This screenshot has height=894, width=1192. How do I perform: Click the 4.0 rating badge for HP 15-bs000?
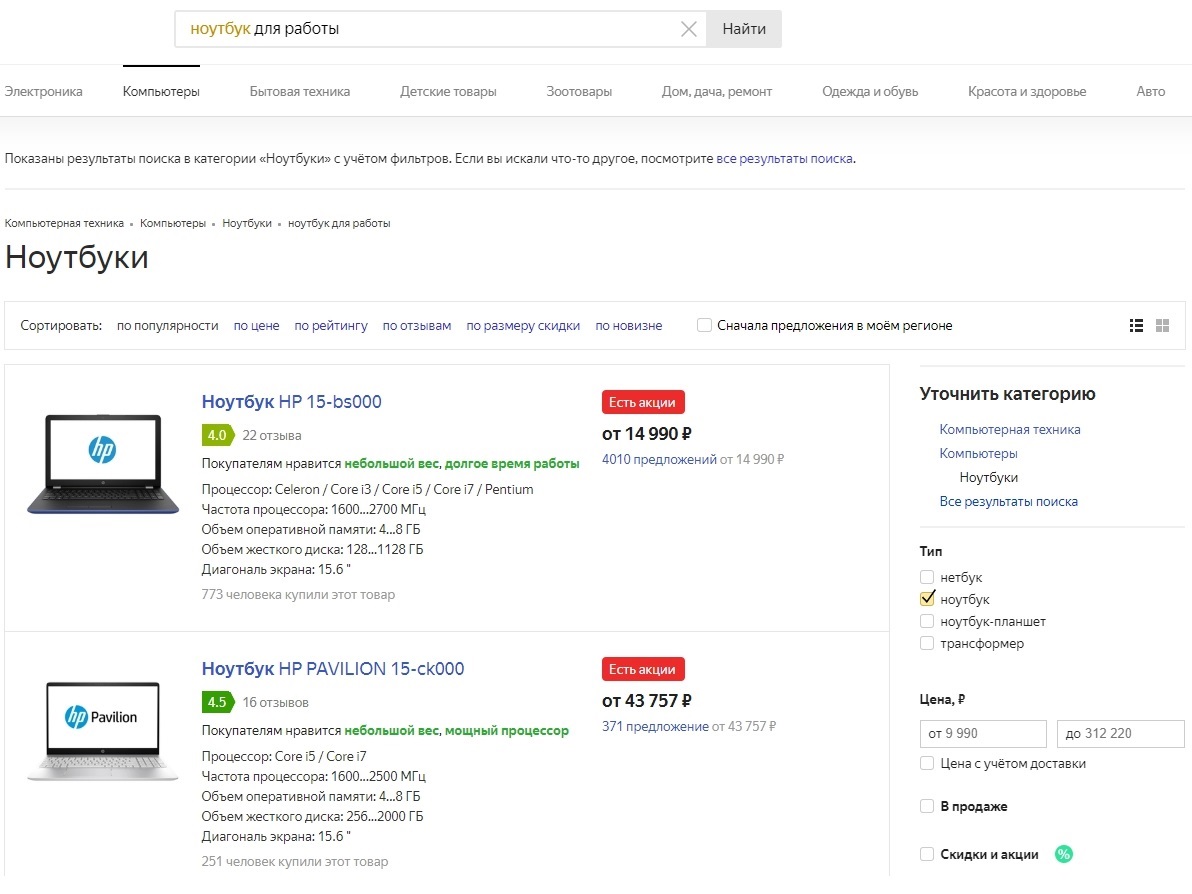pyautogui.click(x=217, y=435)
